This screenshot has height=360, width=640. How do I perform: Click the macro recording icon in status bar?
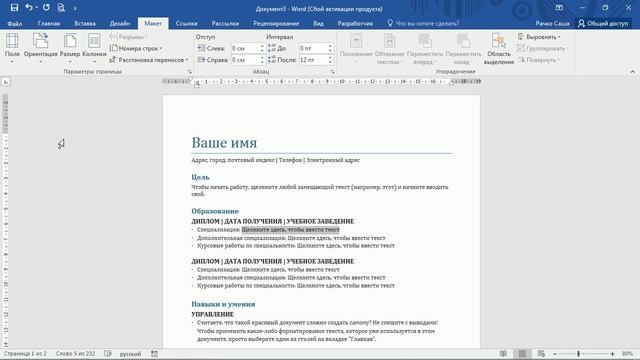pos(154,354)
